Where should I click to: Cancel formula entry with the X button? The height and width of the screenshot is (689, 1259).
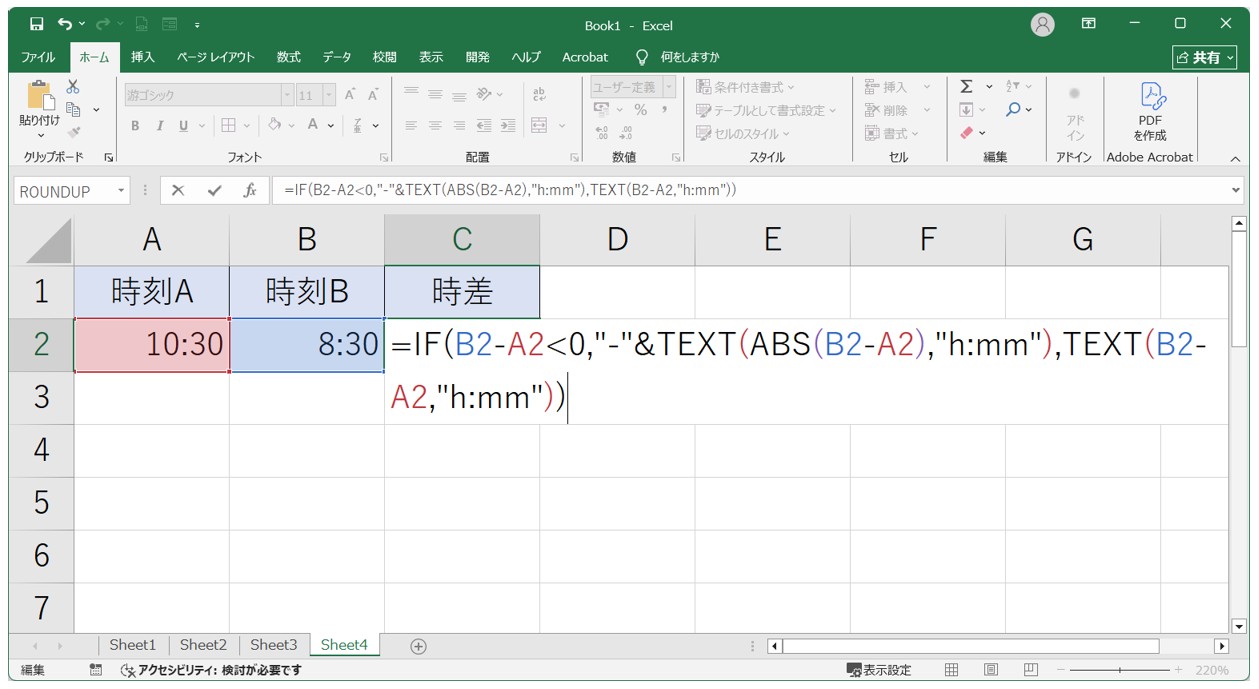[x=178, y=190]
